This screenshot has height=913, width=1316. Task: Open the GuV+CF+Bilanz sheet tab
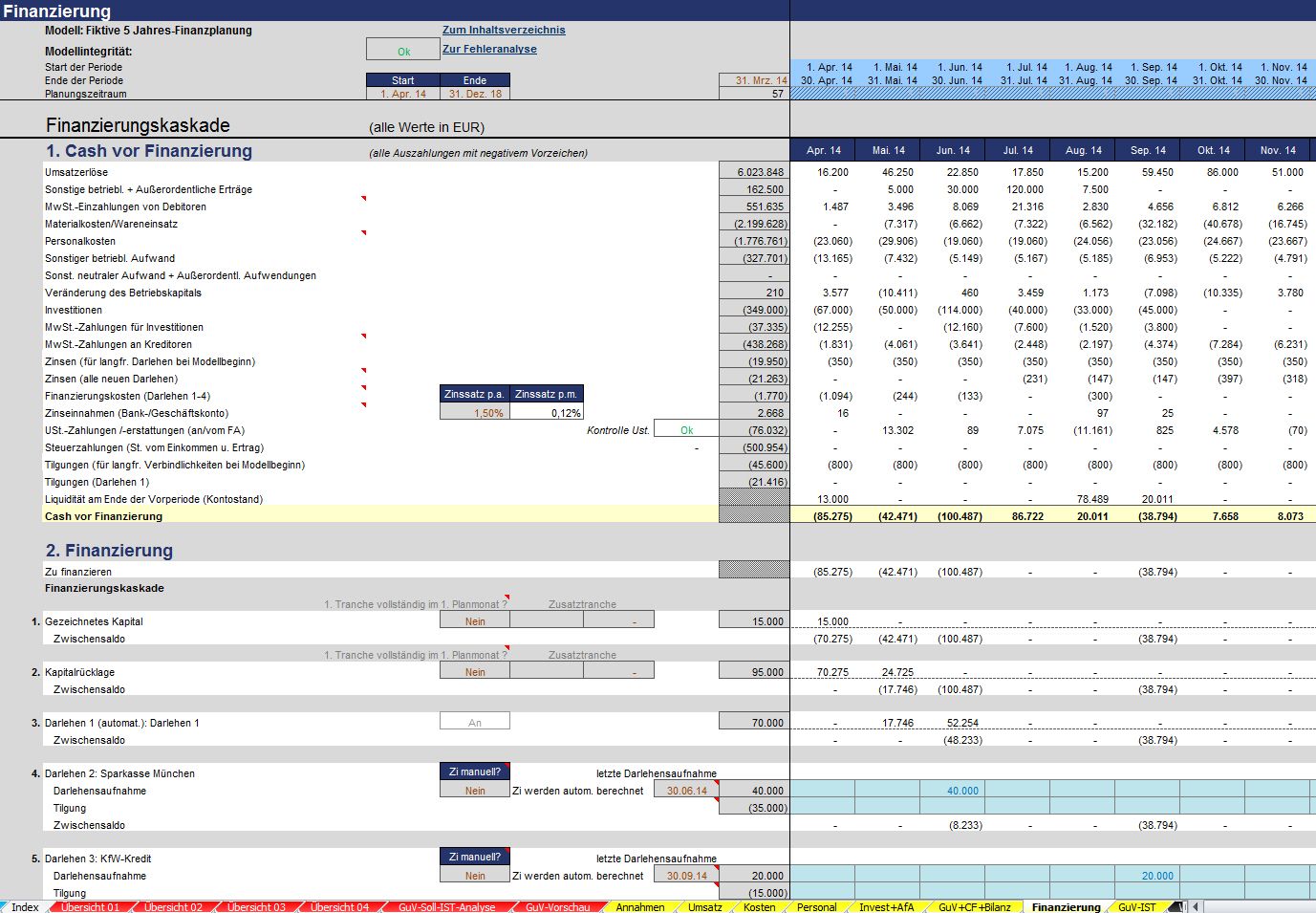(974, 907)
